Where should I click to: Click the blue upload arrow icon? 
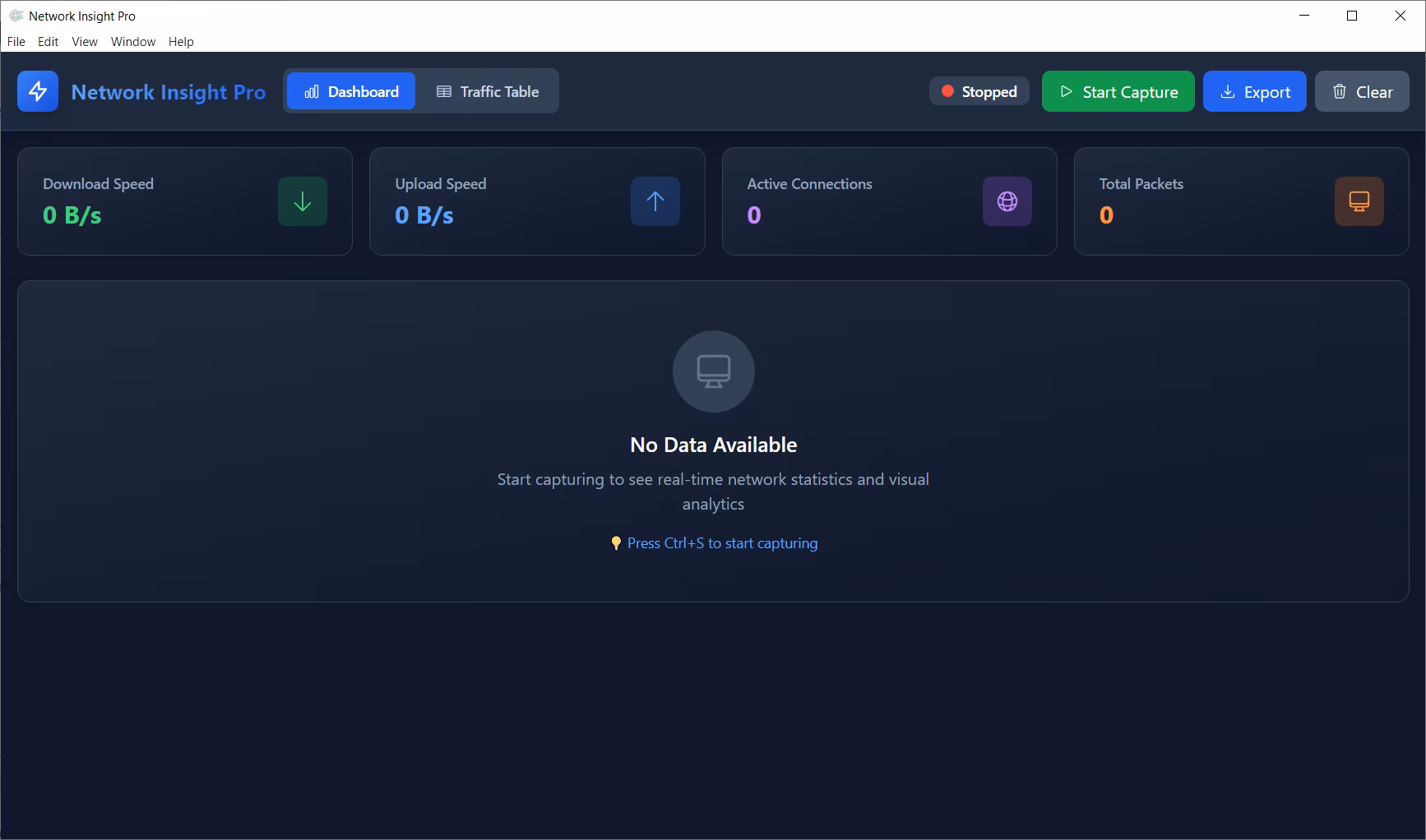pyautogui.click(x=655, y=201)
